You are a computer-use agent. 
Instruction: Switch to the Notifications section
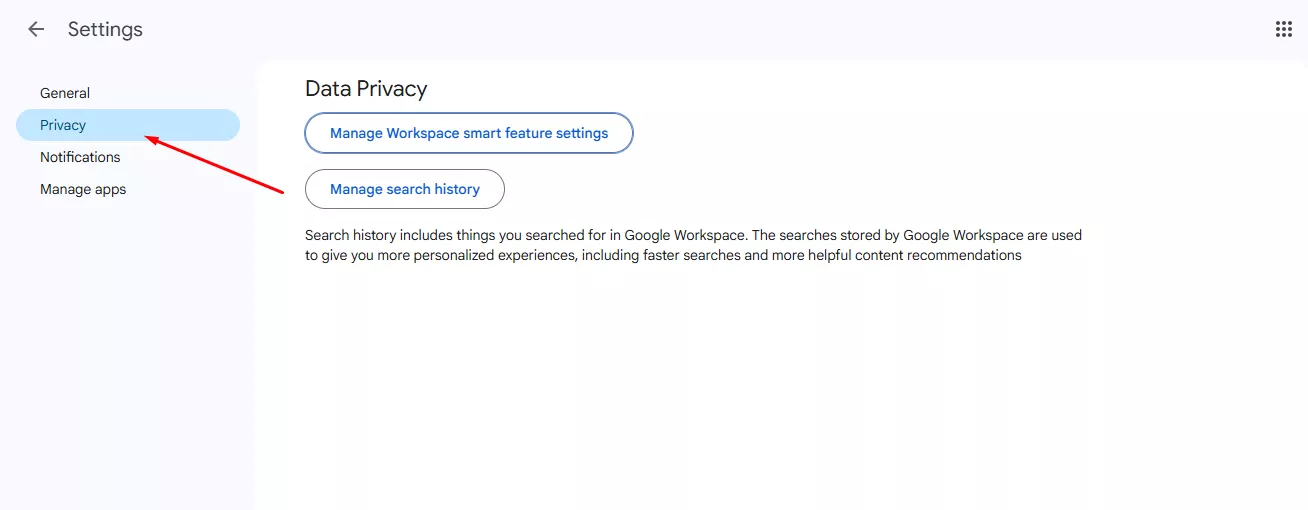pyautogui.click(x=80, y=157)
